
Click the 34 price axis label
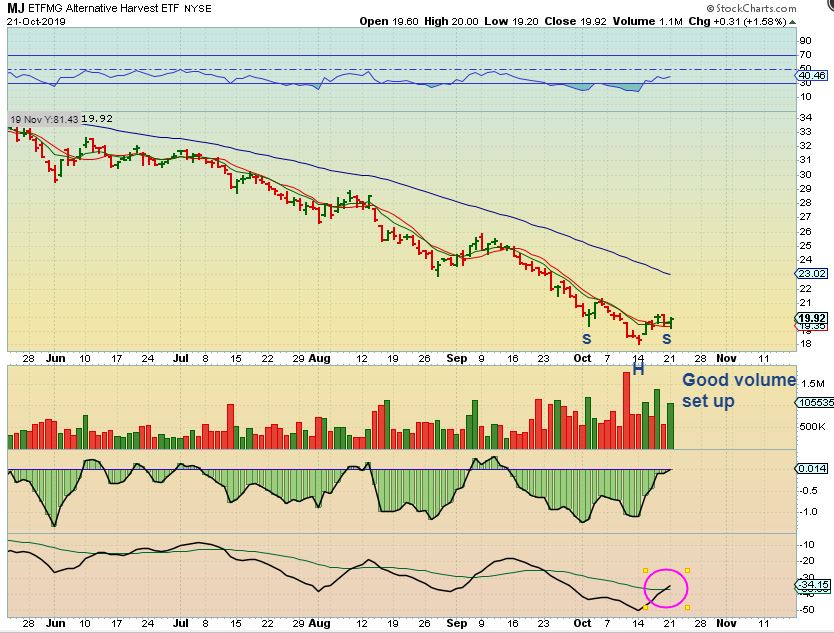pos(805,118)
